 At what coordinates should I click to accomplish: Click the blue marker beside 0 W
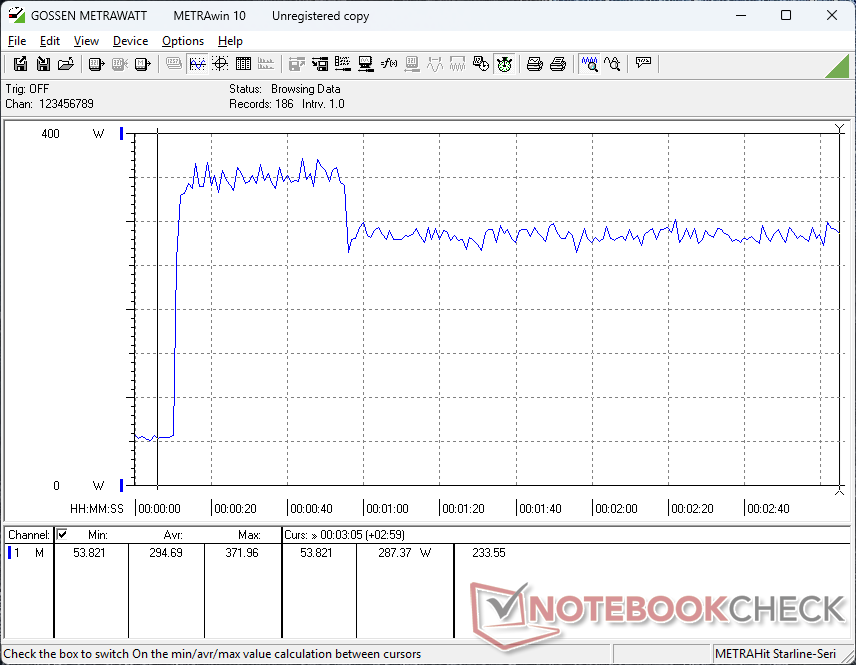pos(122,485)
